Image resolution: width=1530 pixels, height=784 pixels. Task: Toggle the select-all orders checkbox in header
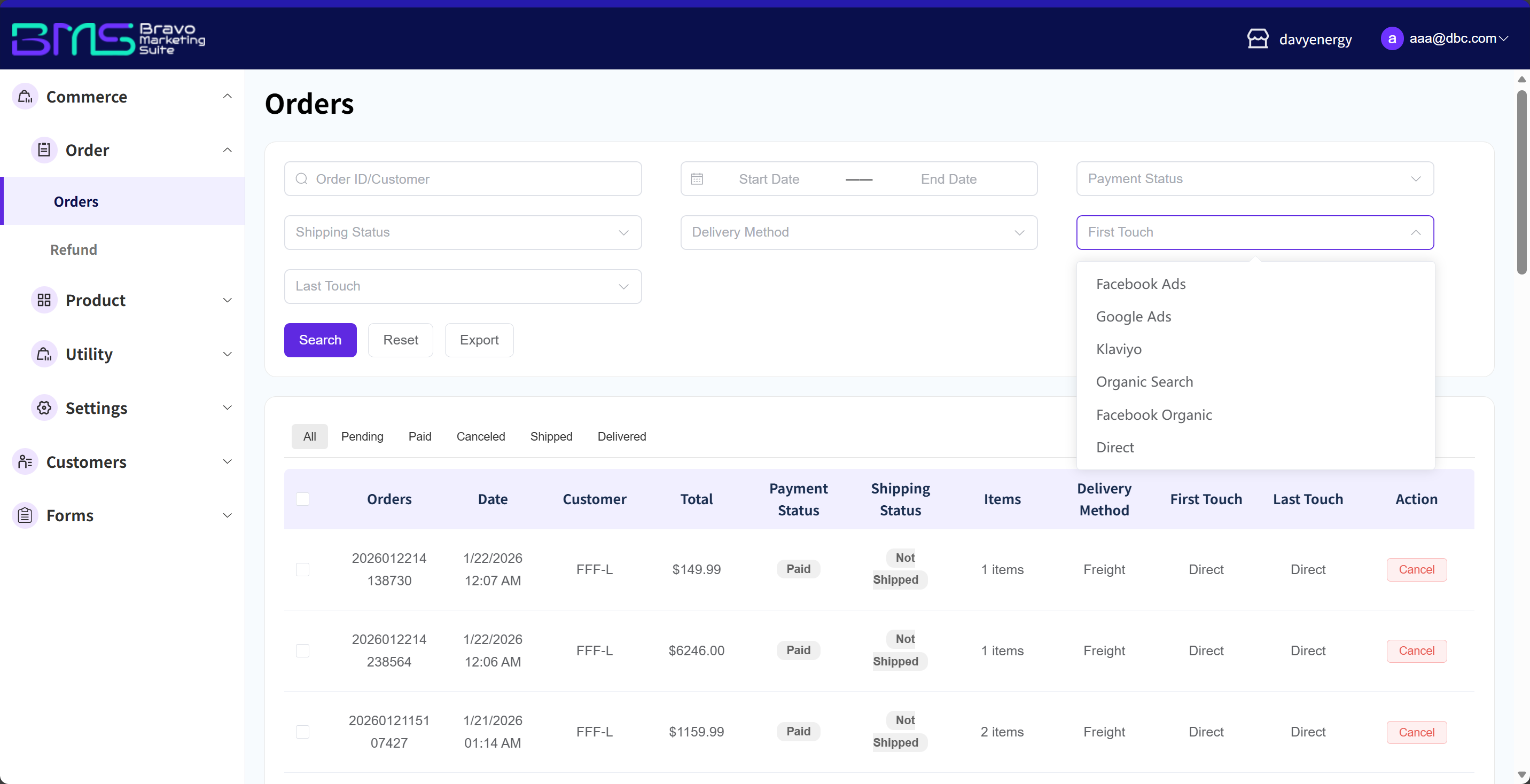(302, 499)
